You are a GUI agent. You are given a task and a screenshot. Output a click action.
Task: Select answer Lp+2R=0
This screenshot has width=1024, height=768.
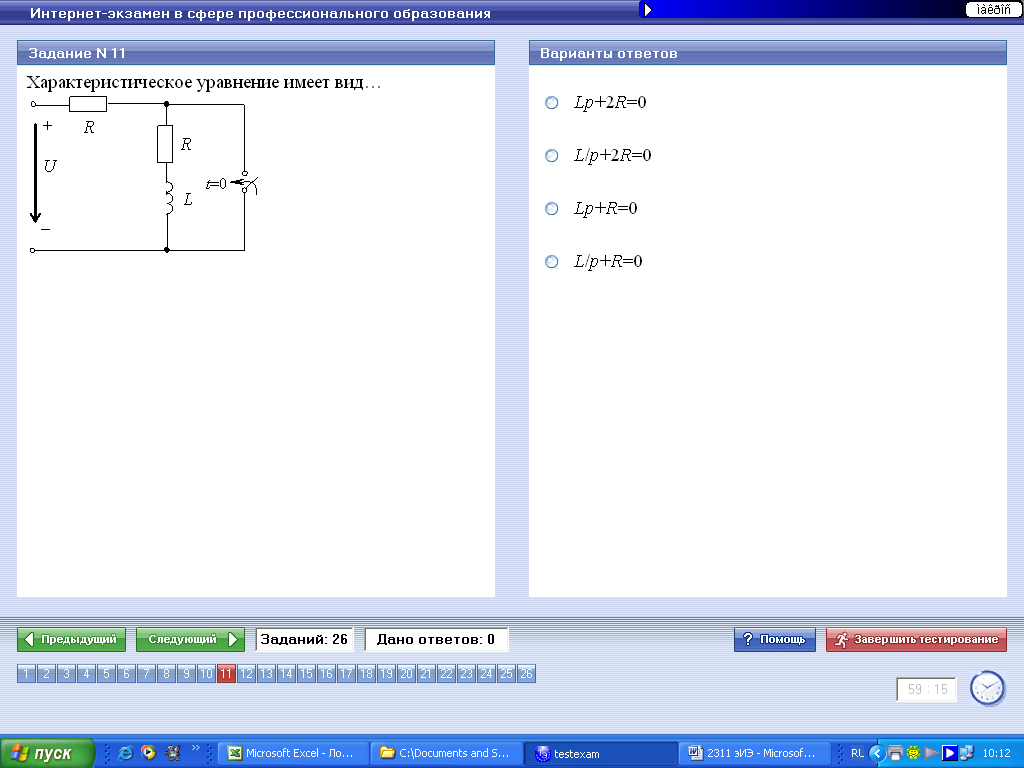pyautogui.click(x=552, y=103)
